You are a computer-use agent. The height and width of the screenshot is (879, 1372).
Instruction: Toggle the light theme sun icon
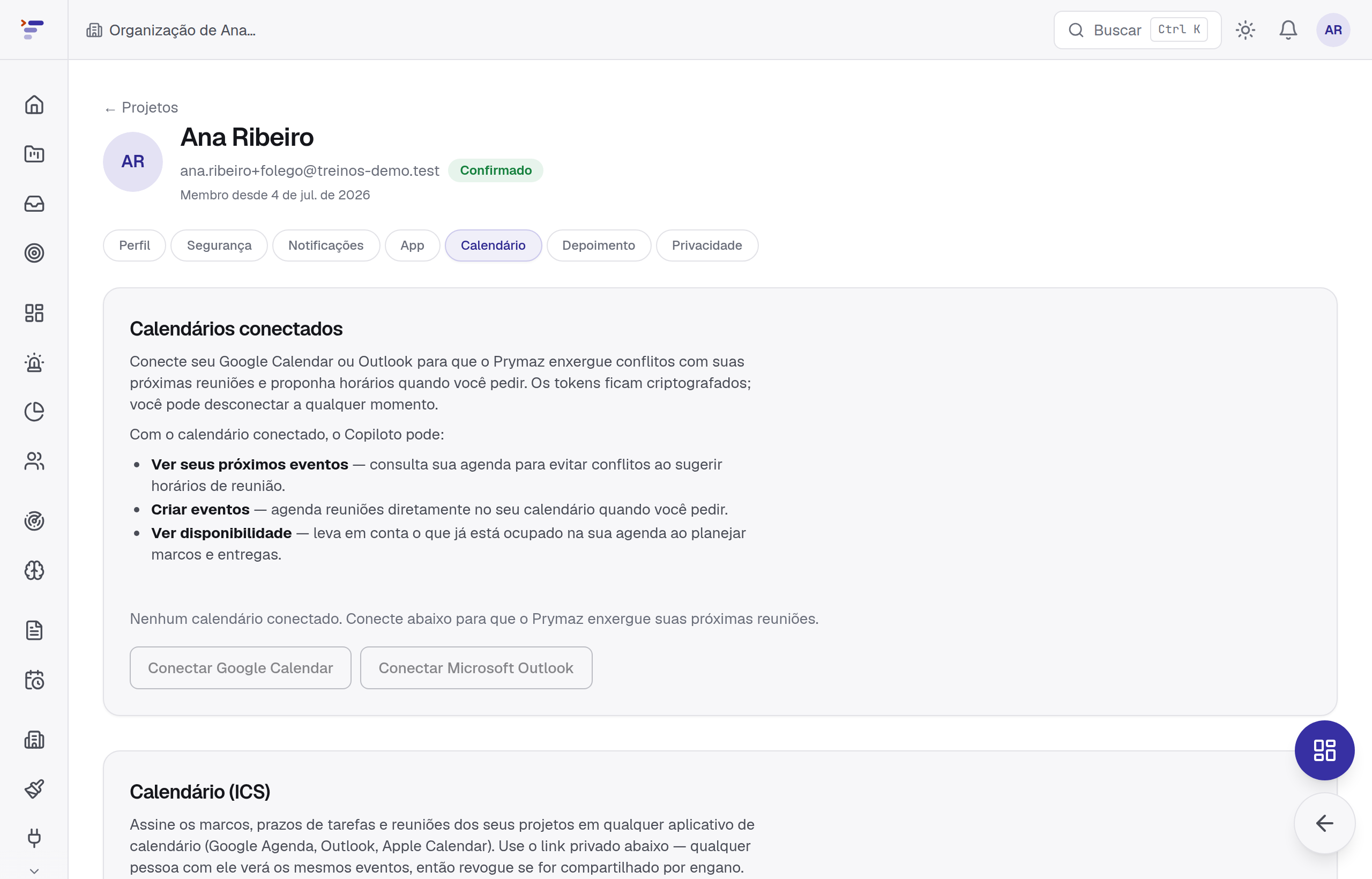[x=1246, y=29]
